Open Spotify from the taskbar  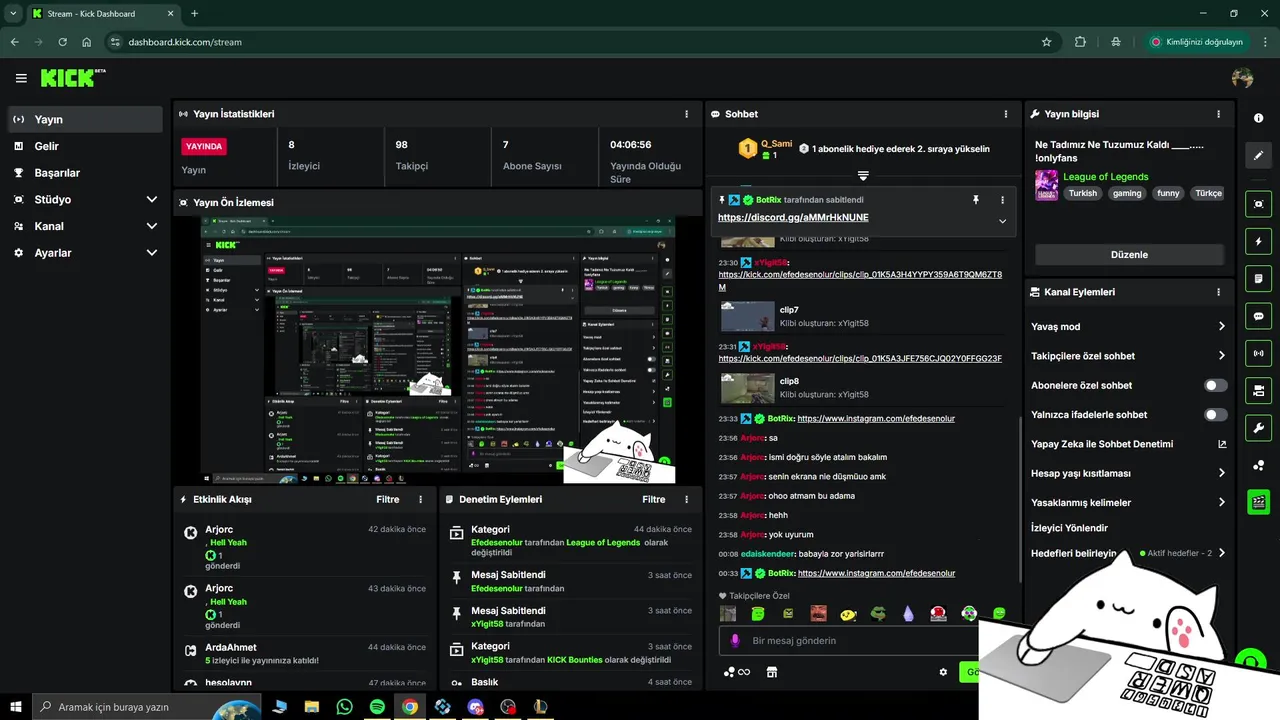tap(377, 706)
